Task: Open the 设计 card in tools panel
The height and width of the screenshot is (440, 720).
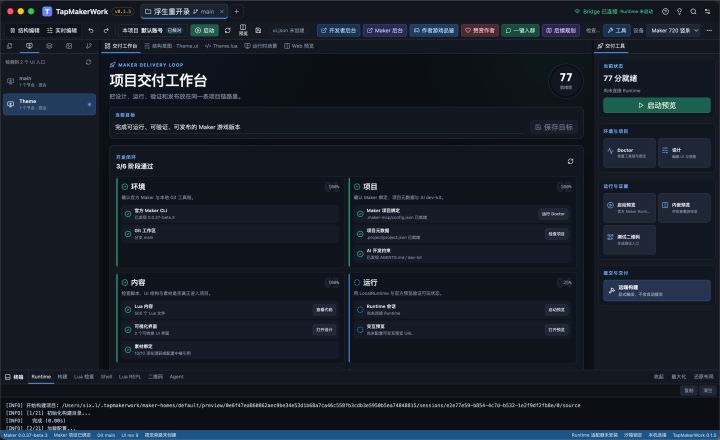Action: (684, 153)
